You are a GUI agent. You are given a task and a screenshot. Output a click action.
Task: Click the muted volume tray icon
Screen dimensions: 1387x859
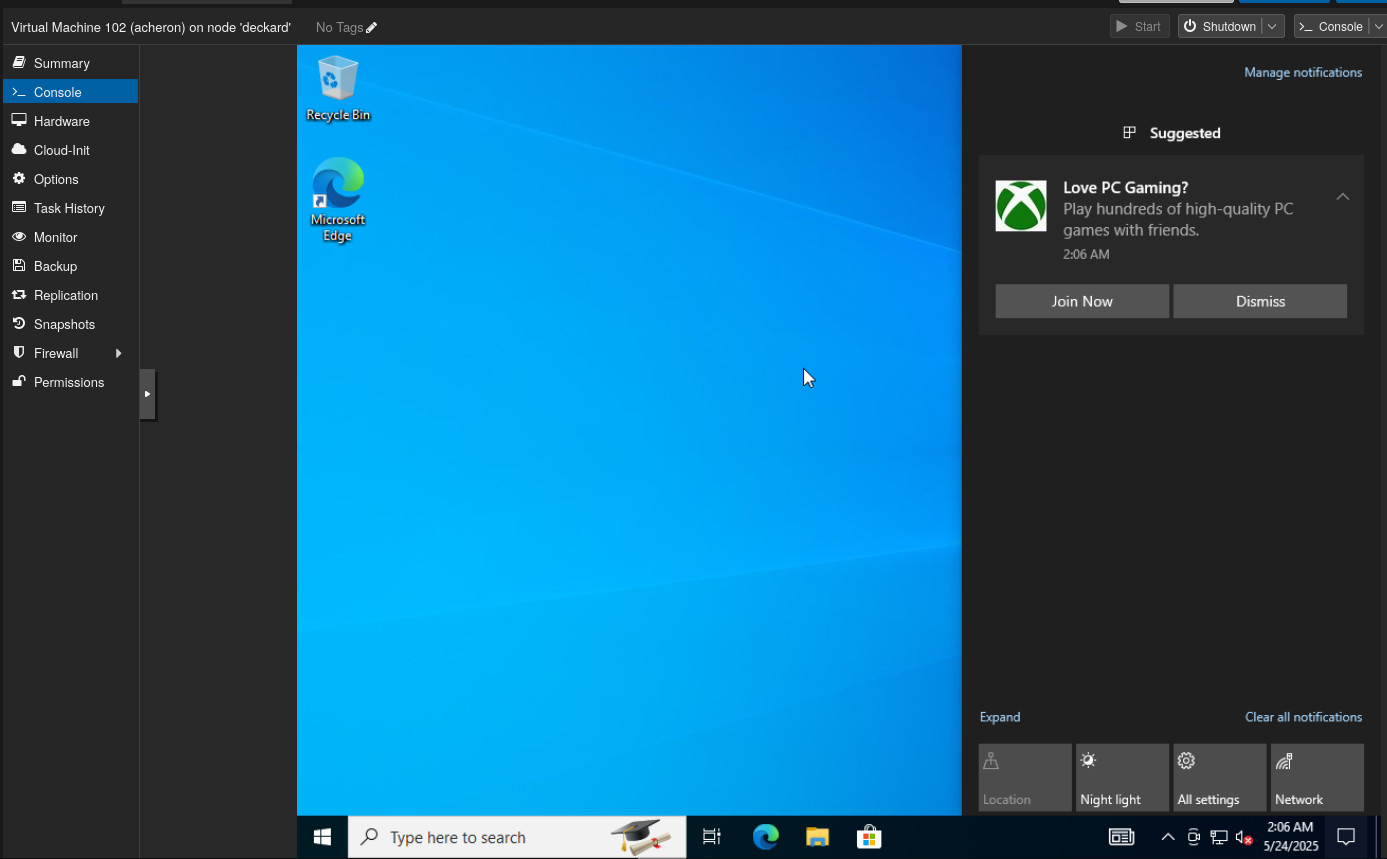[1244, 837]
